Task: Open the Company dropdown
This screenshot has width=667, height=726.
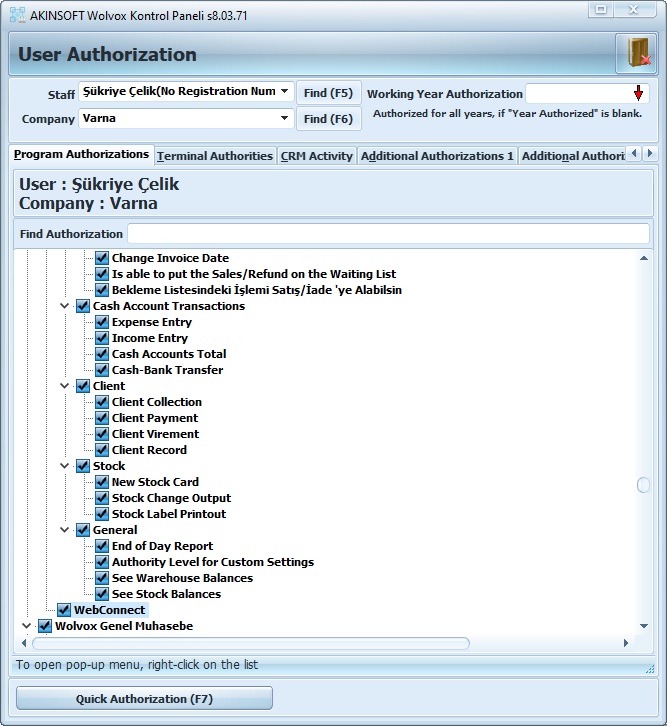Action: click(284, 118)
